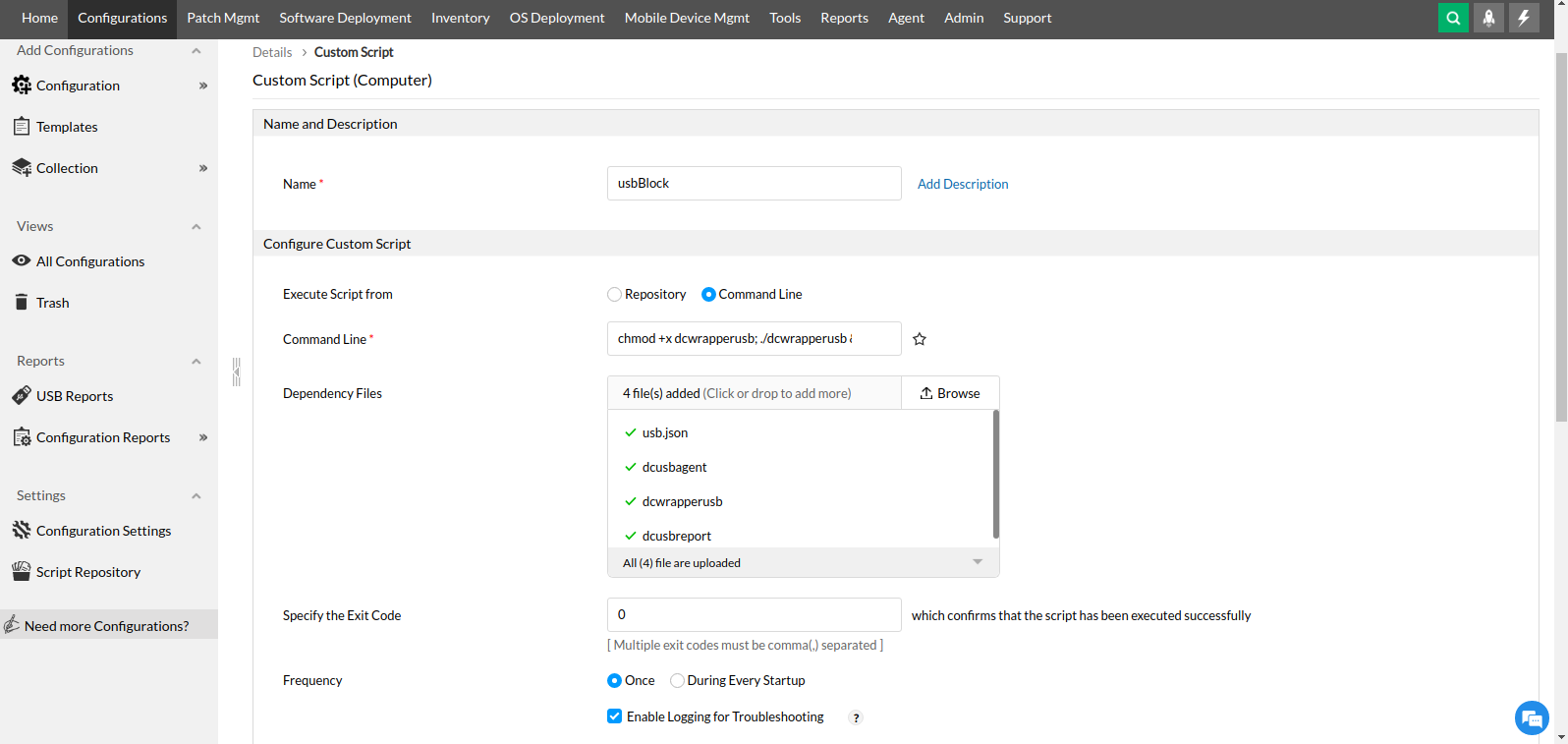1568x744 pixels.
Task: Click the Exit Code input field
Action: (x=754, y=614)
